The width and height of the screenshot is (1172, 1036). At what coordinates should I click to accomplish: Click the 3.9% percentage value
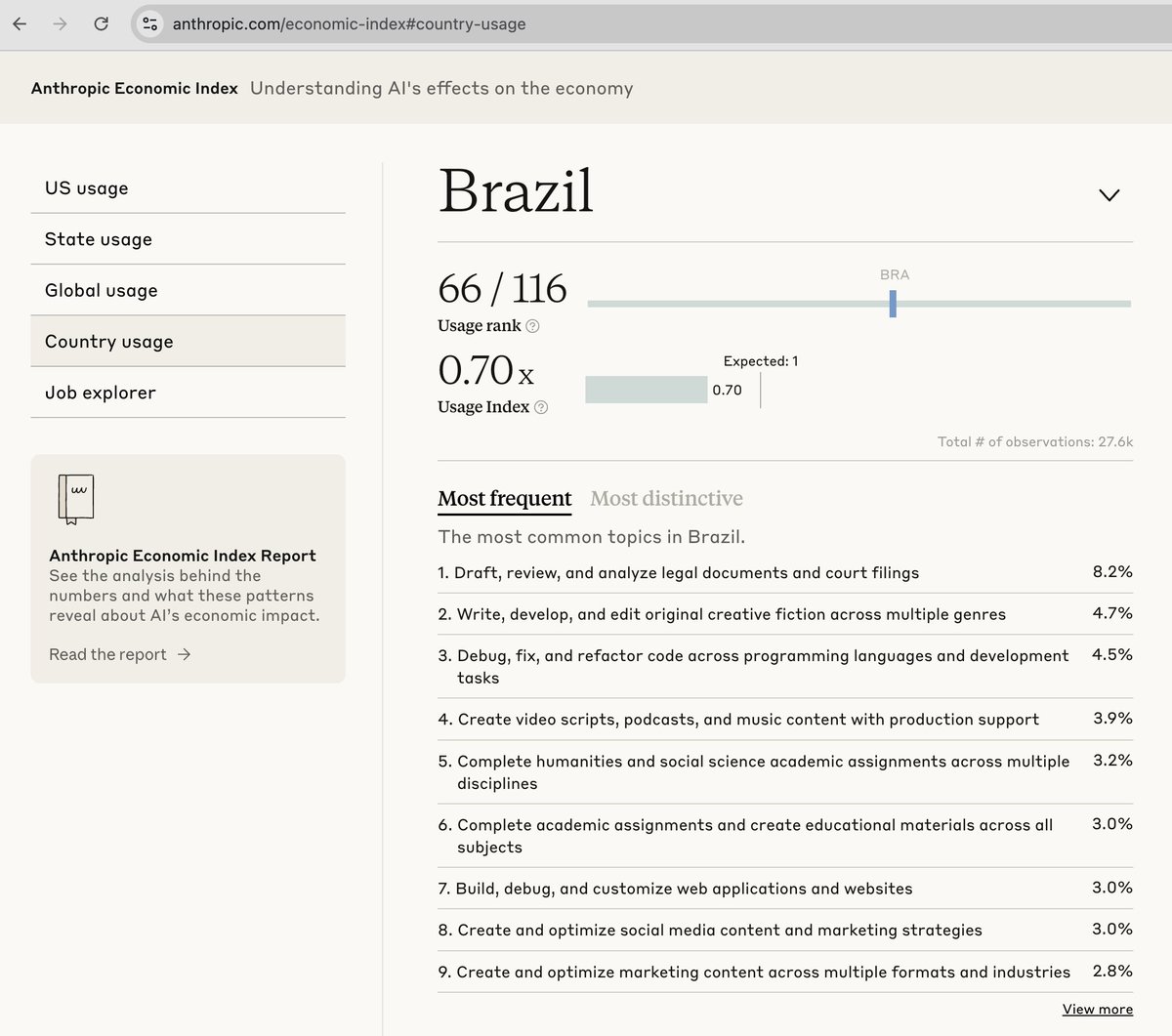tap(1112, 718)
